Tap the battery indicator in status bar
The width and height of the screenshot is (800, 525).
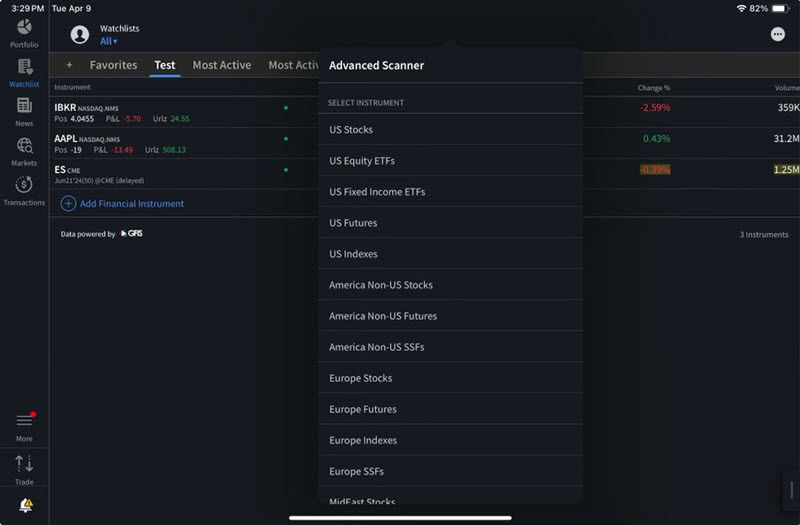tap(781, 9)
